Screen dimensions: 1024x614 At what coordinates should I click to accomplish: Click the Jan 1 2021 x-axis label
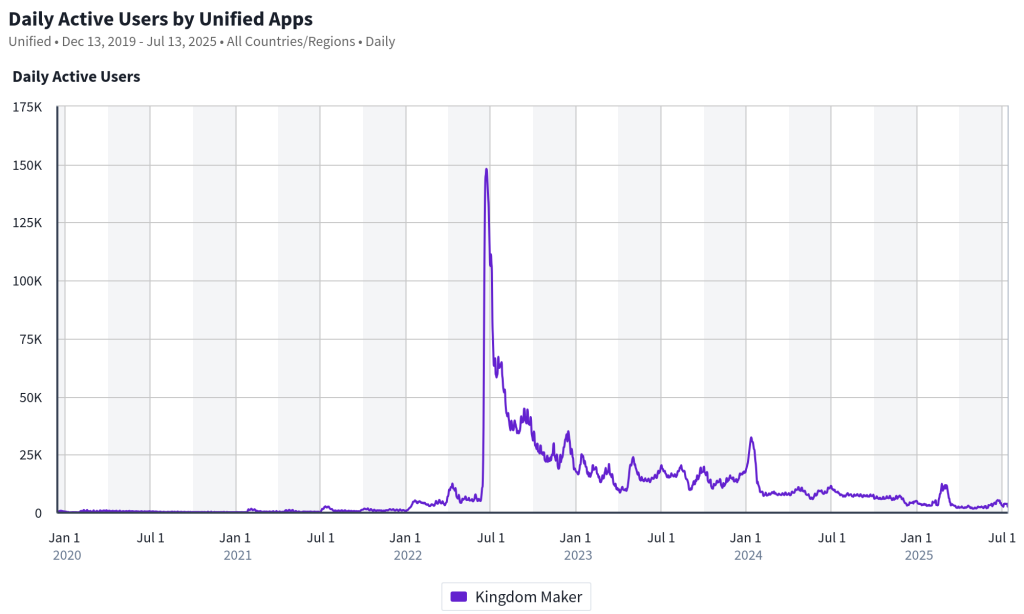click(x=234, y=538)
